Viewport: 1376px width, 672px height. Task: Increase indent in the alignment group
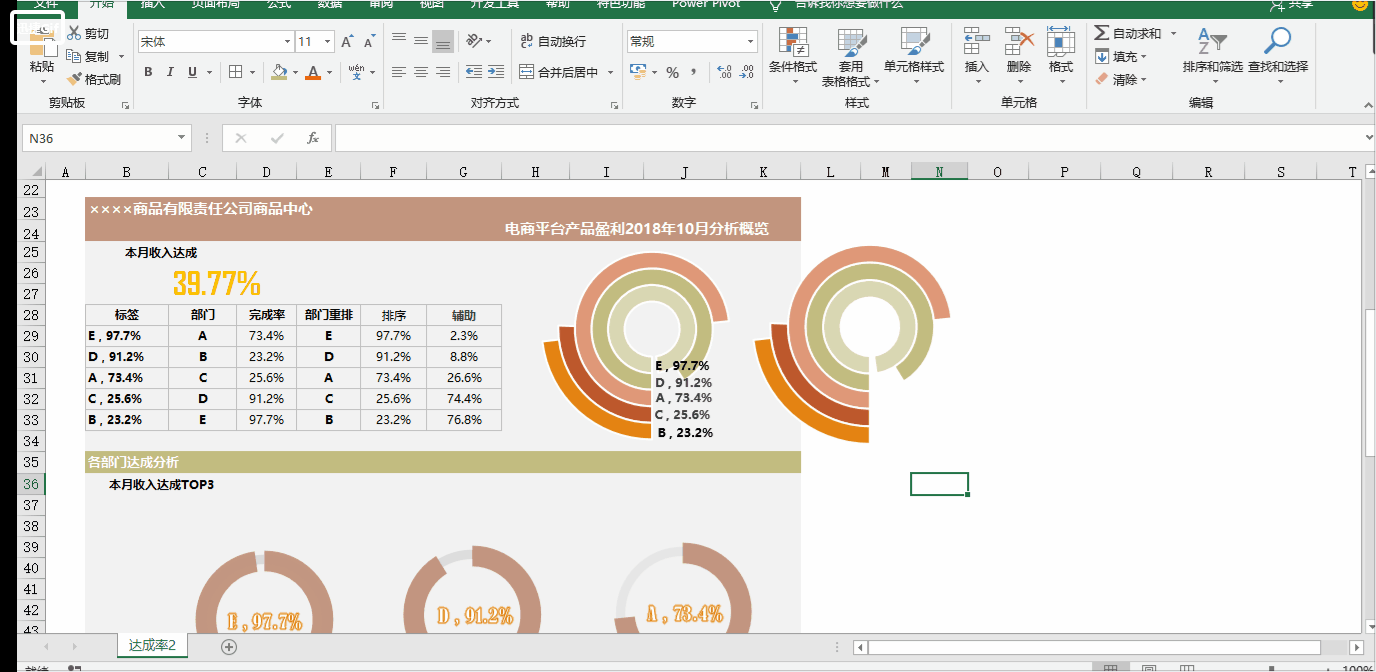497,72
